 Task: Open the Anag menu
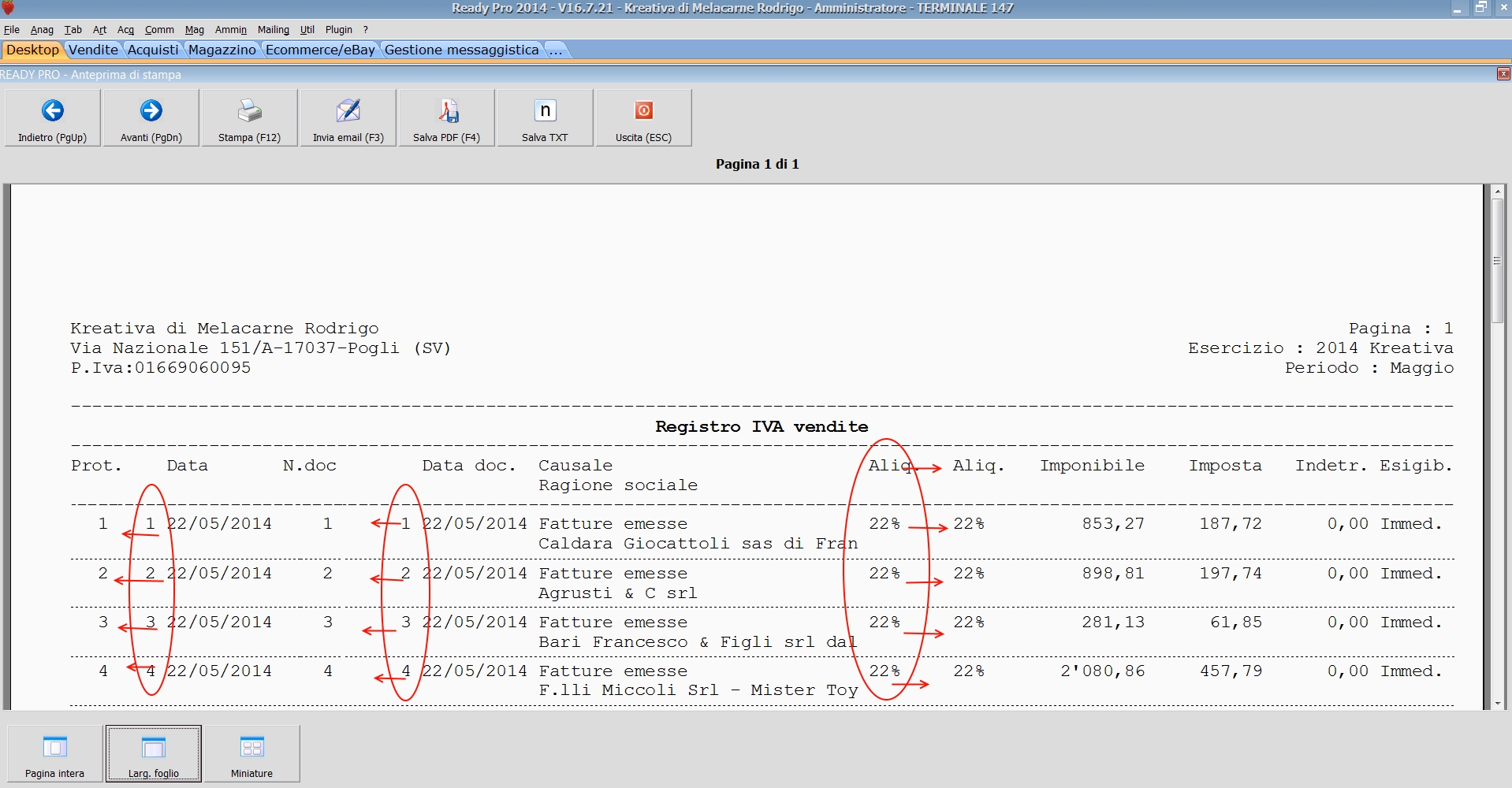(x=42, y=30)
